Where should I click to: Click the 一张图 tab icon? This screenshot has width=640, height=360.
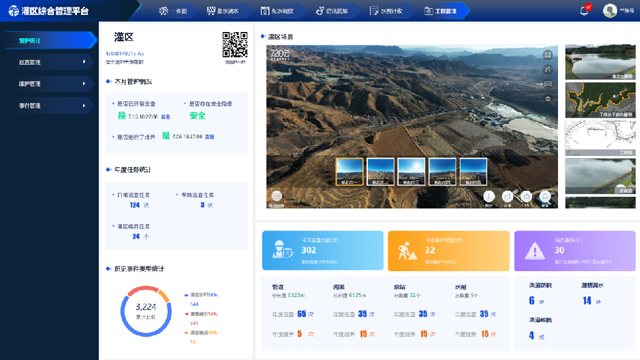pos(163,11)
